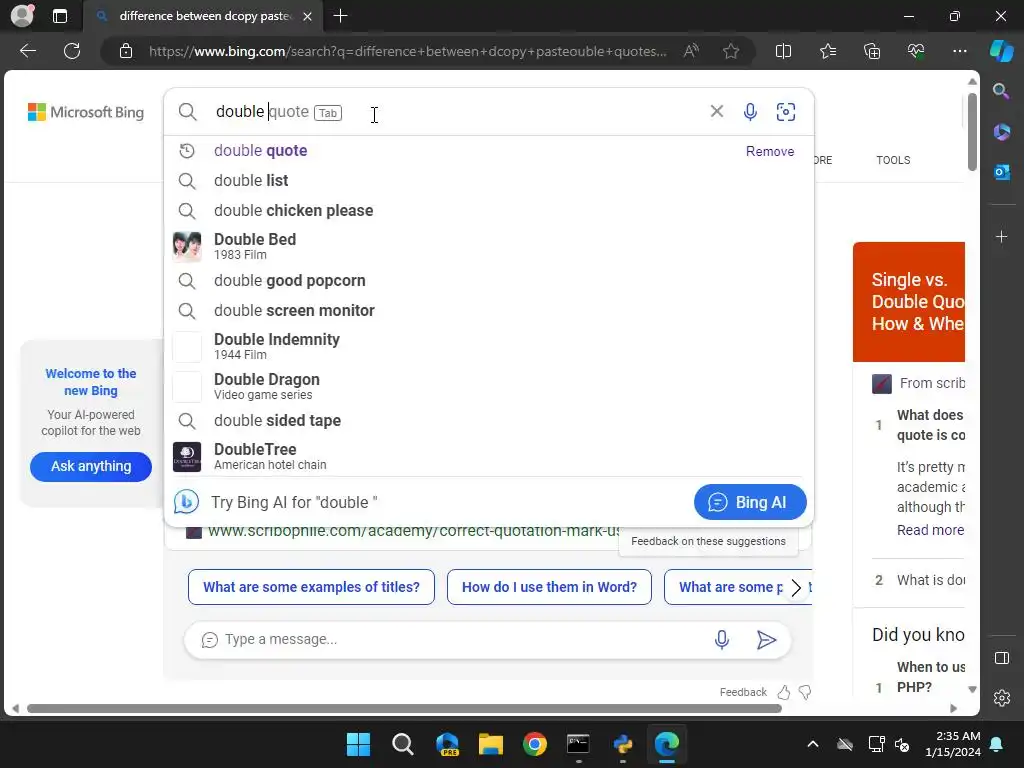Click the Edge sidebar search icon
Screen dimensions: 1024x768
[1001, 91]
